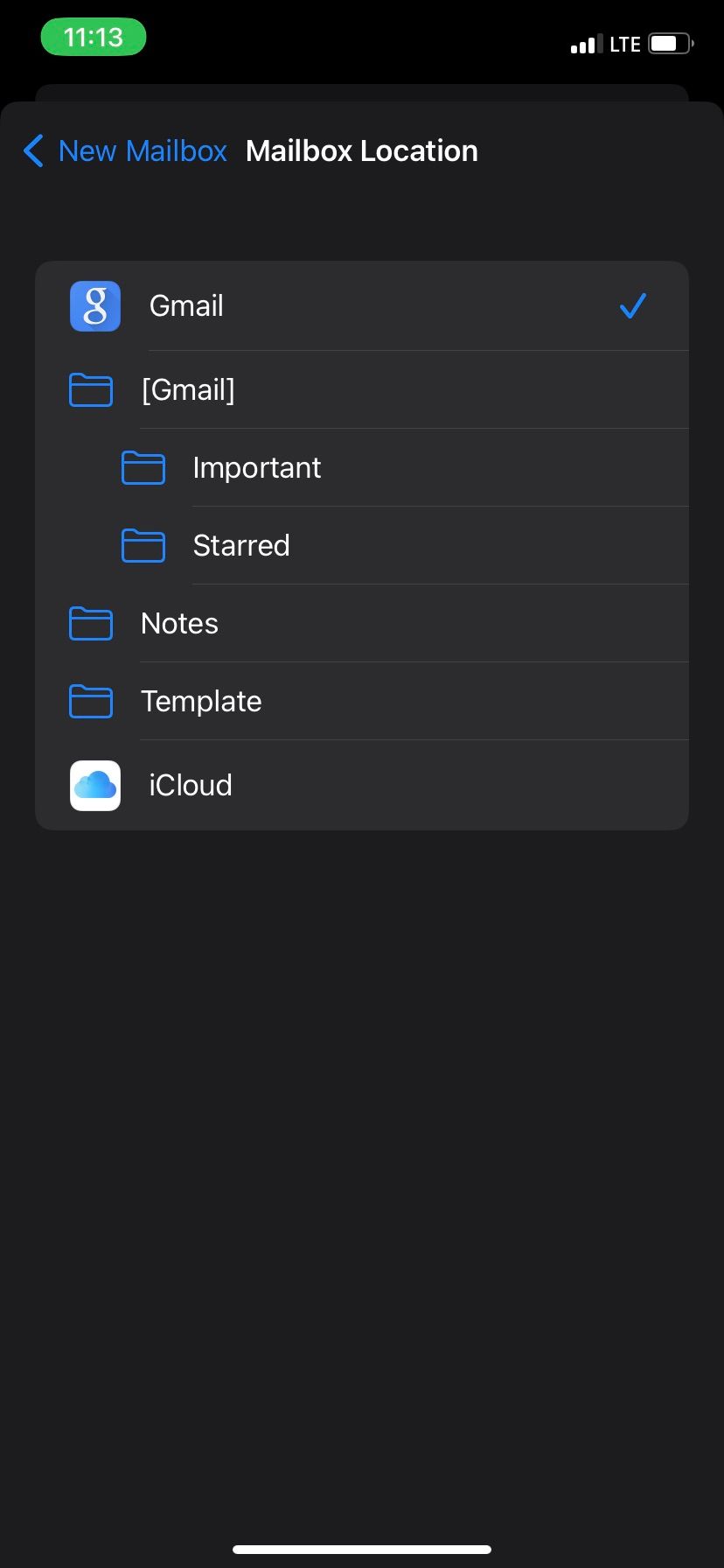This screenshot has height=1568, width=724.
Task: Tap the Template folder icon
Action: click(91, 702)
